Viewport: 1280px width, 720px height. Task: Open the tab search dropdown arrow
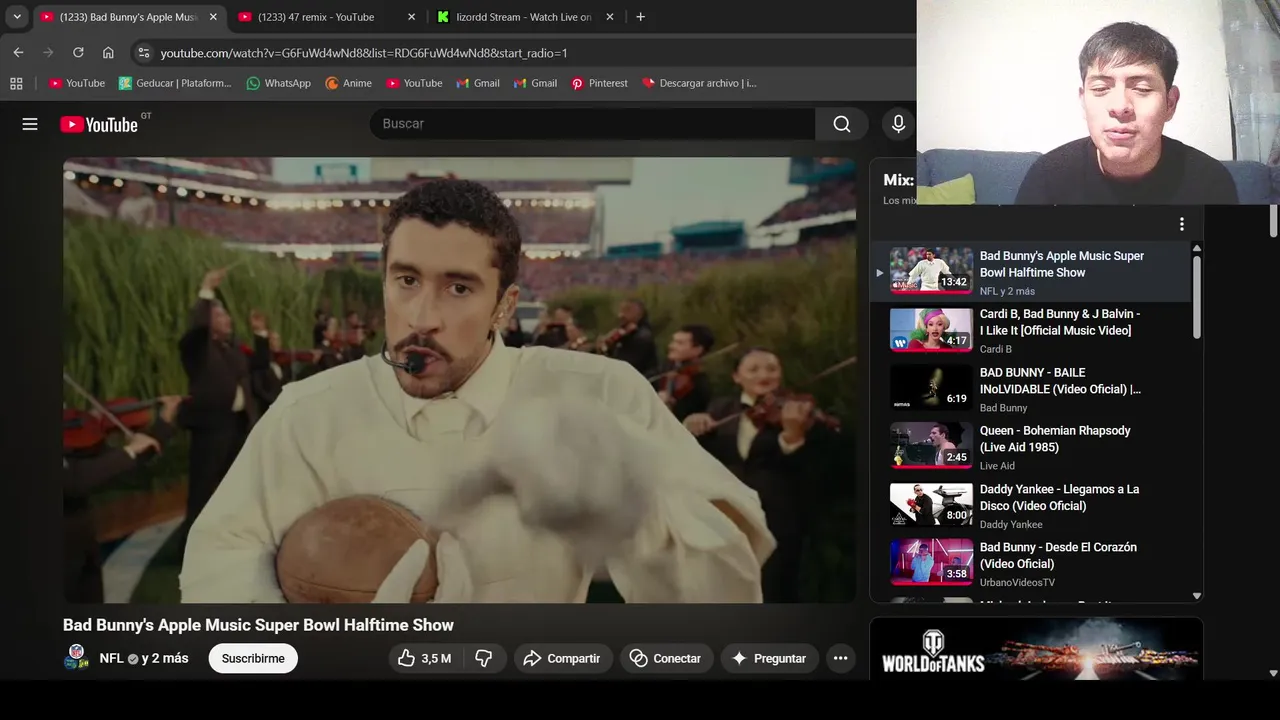pyautogui.click(x=17, y=17)
